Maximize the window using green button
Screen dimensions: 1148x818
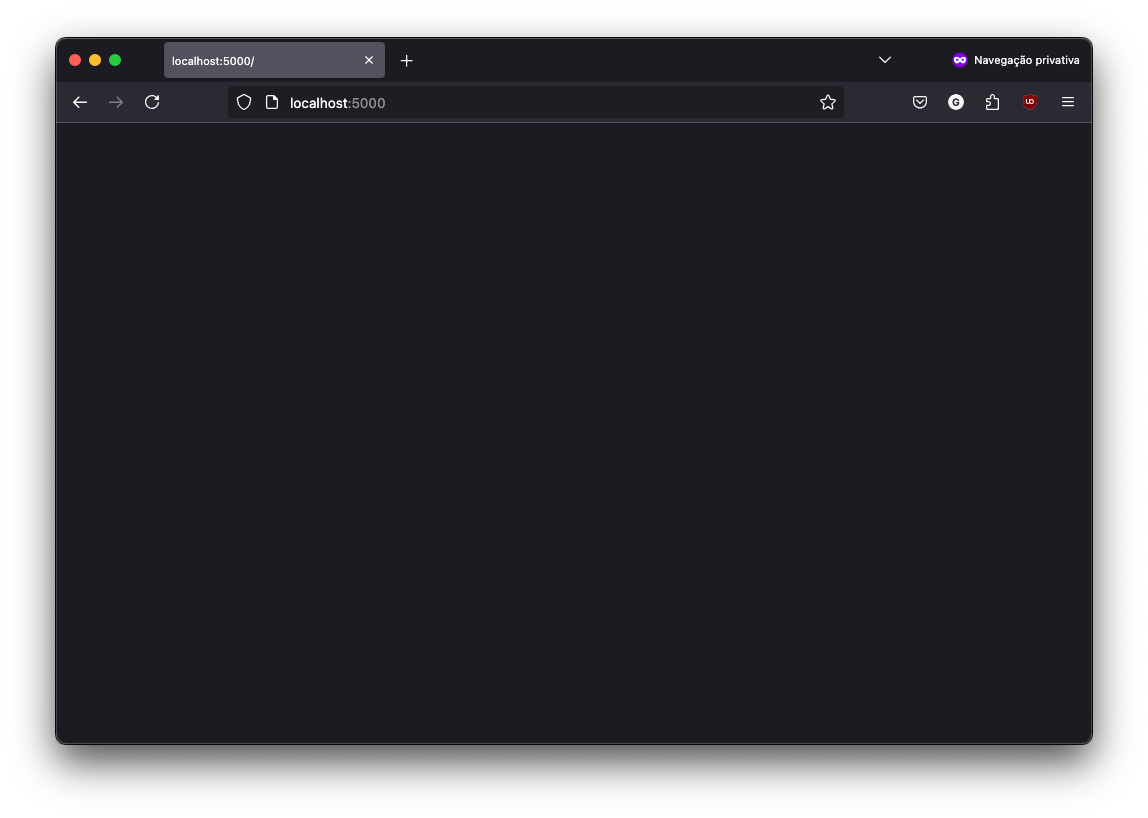click(115, 60)
